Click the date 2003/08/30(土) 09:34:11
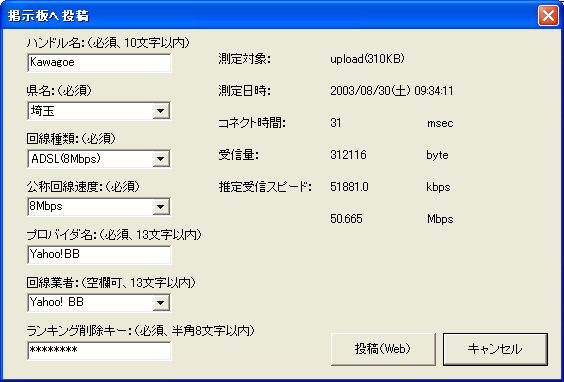 [x=392, y=91]
